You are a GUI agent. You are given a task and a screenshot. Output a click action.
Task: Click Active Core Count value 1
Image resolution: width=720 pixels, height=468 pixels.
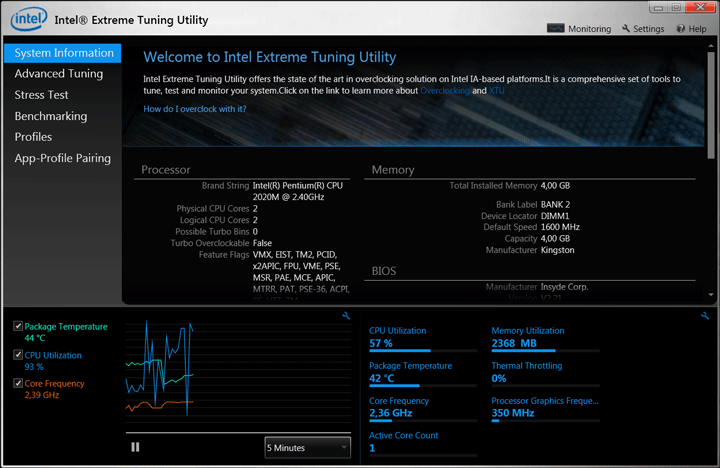[372, 448]
